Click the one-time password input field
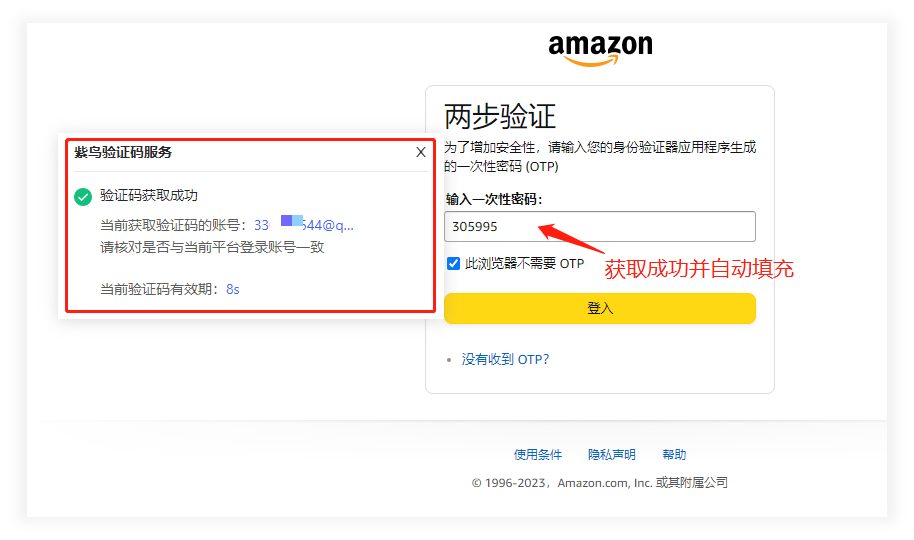The height and width of the screenshot is (540, 914). click(x=600, y=226)
